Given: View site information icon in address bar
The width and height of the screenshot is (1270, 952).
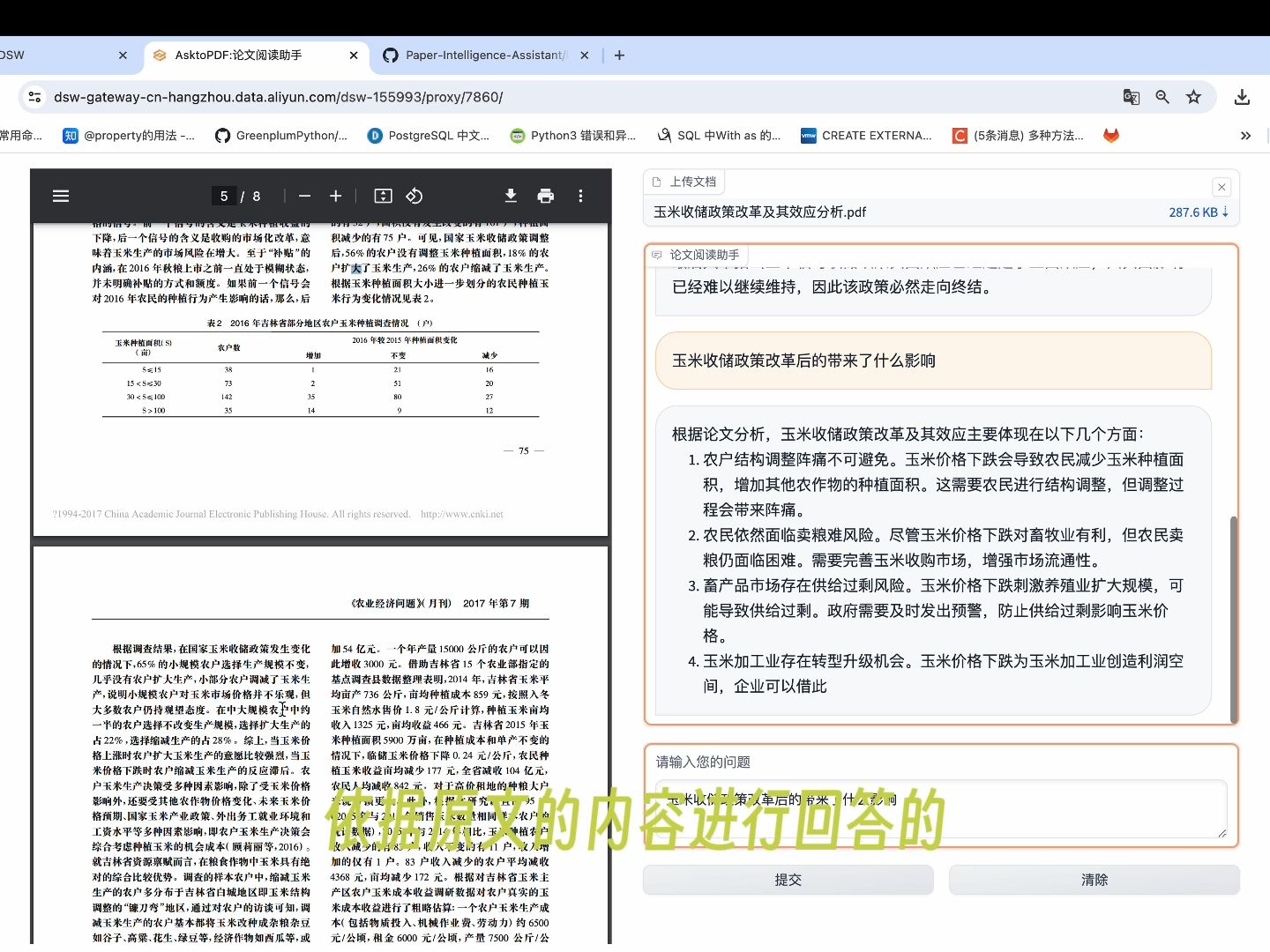Looking at the screenshot, I should click(34, 97).
